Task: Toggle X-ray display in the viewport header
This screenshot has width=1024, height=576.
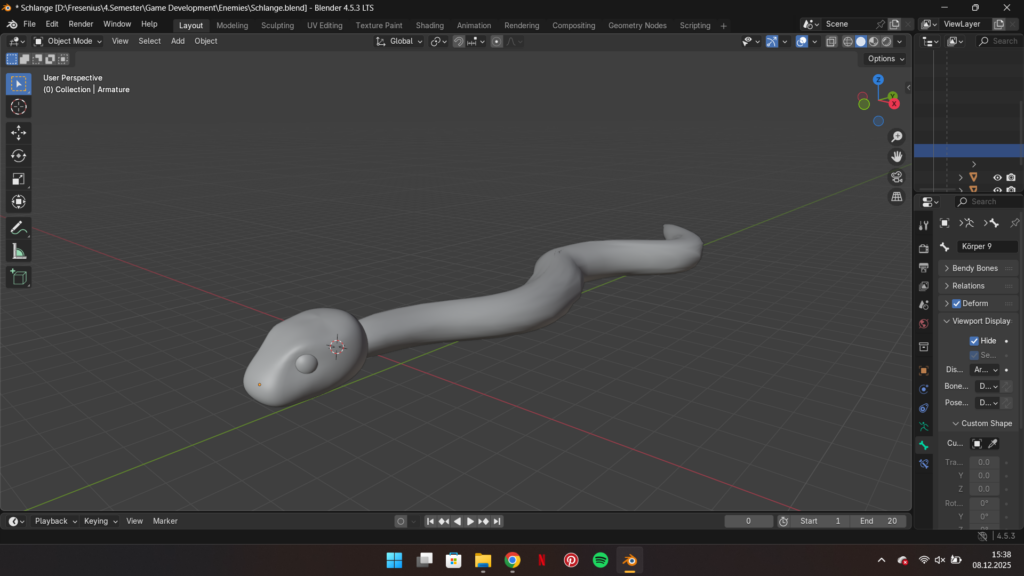Action: click(831, 42)
